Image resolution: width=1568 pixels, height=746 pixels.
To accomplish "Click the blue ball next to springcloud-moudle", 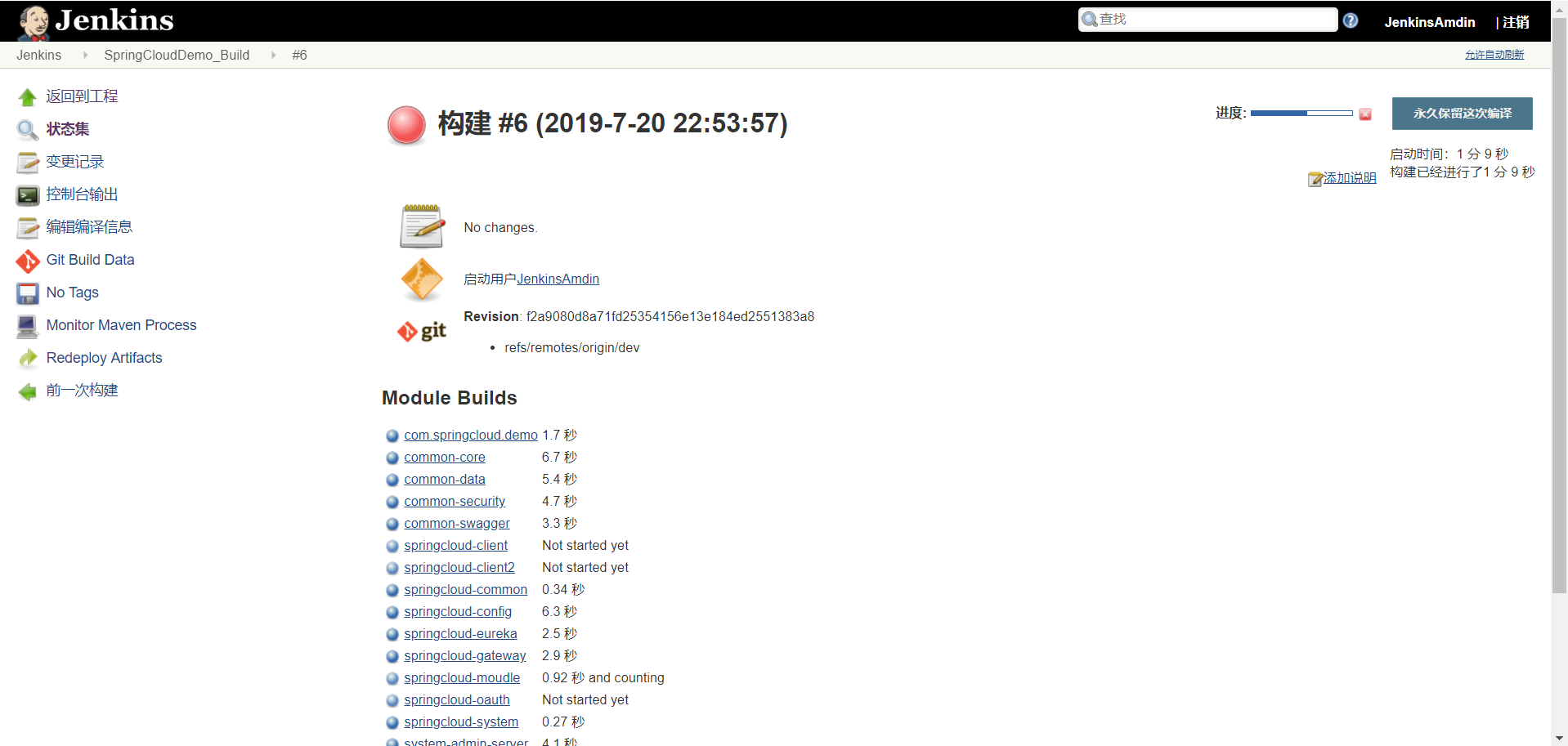I will 392,678.
